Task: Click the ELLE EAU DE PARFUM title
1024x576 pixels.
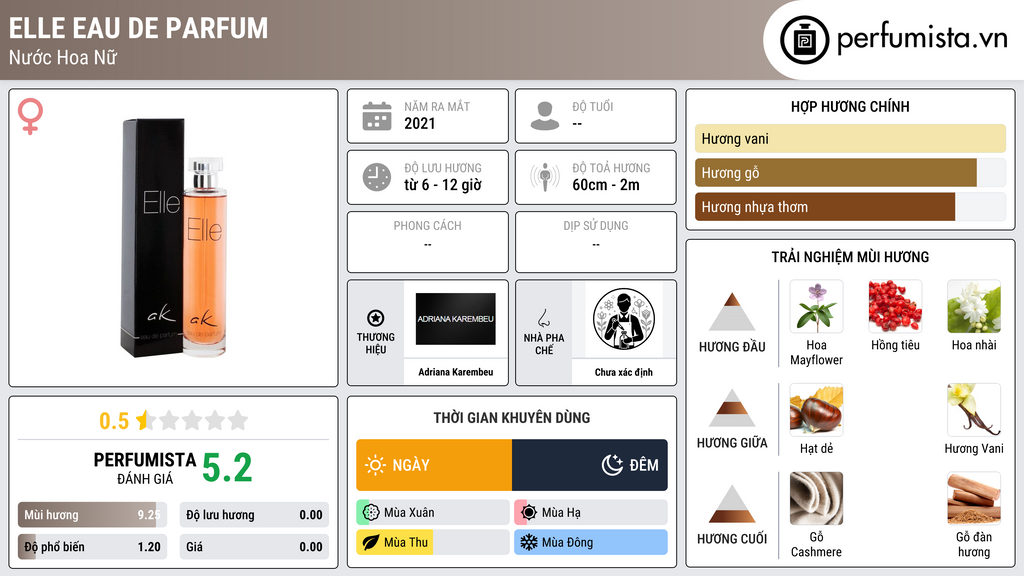Action: 138,28
